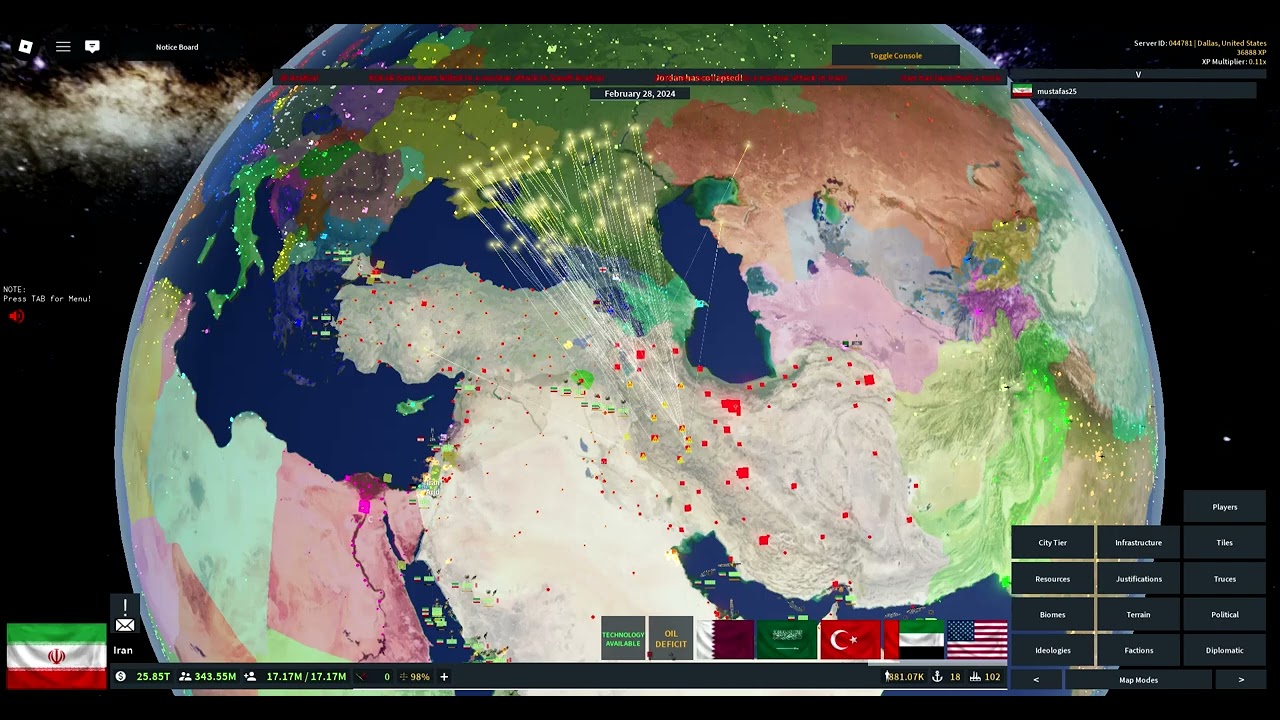The height and width of the screenshot is (720, 1280).
Task: Click the 36888 XP text
Action: 1251,53
